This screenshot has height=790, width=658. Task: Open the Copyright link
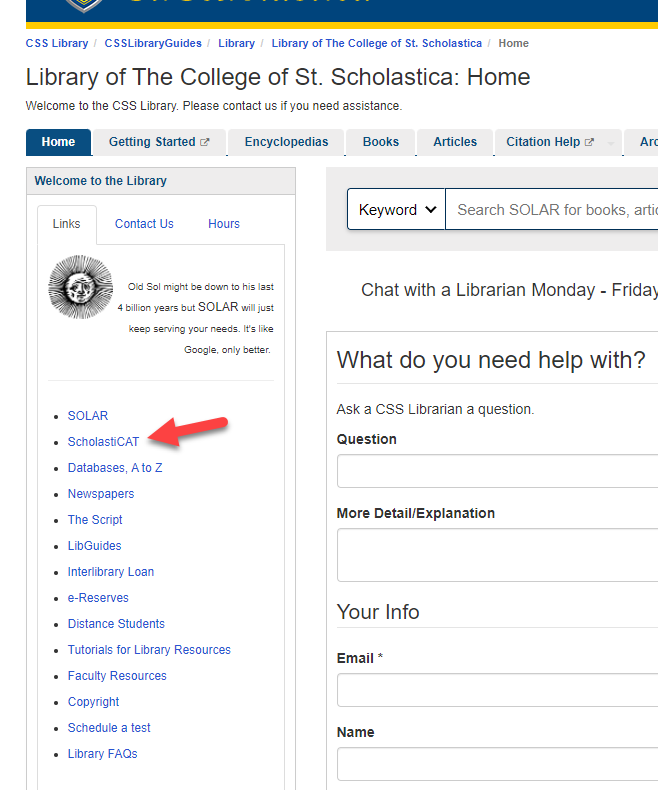point(94,702)
